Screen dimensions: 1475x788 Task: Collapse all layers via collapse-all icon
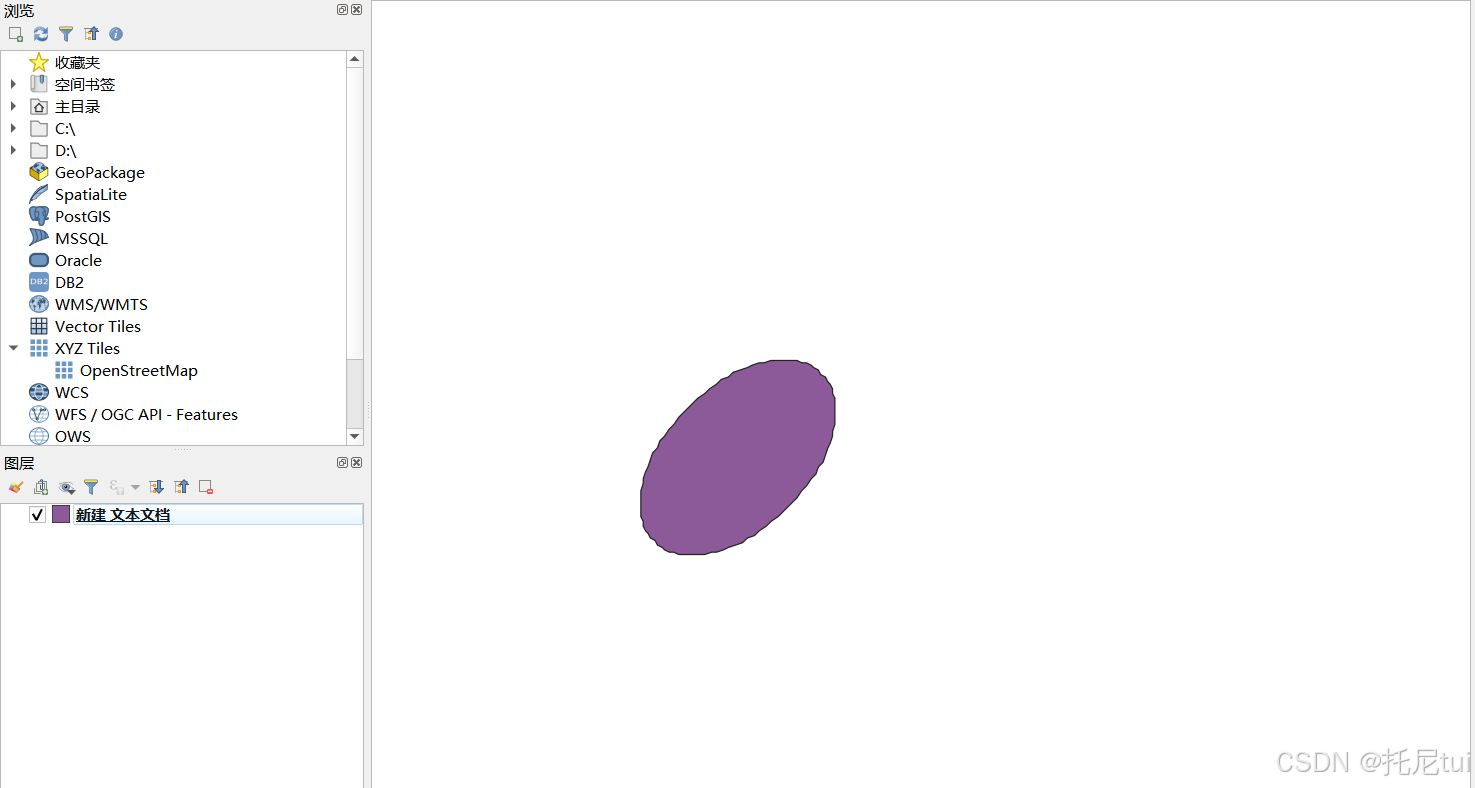tap(181, 487)
